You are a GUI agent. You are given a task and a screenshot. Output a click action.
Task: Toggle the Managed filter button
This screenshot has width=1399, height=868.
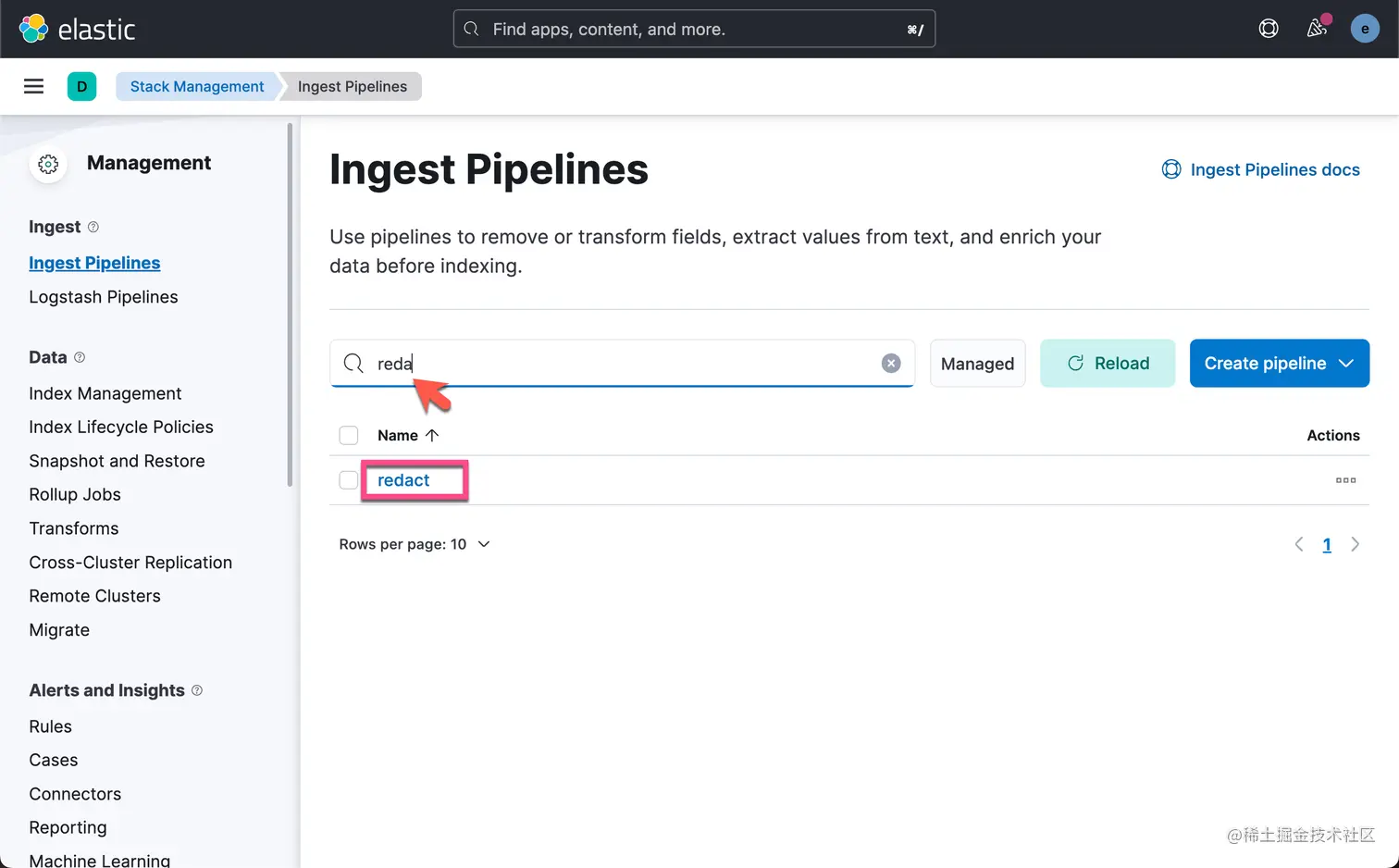point(977,364)
